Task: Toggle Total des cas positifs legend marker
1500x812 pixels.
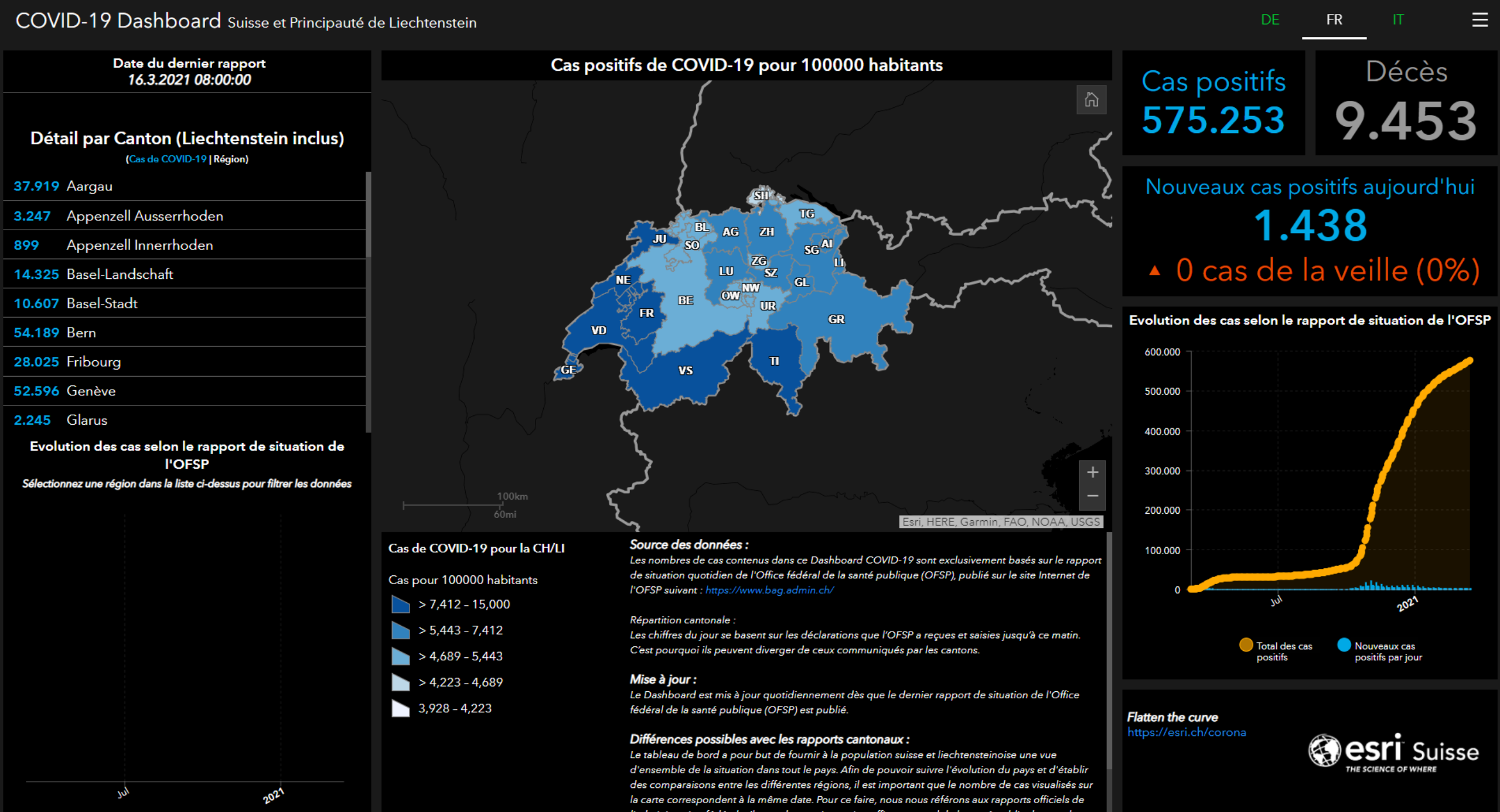Action: (x=1246, y=645)
